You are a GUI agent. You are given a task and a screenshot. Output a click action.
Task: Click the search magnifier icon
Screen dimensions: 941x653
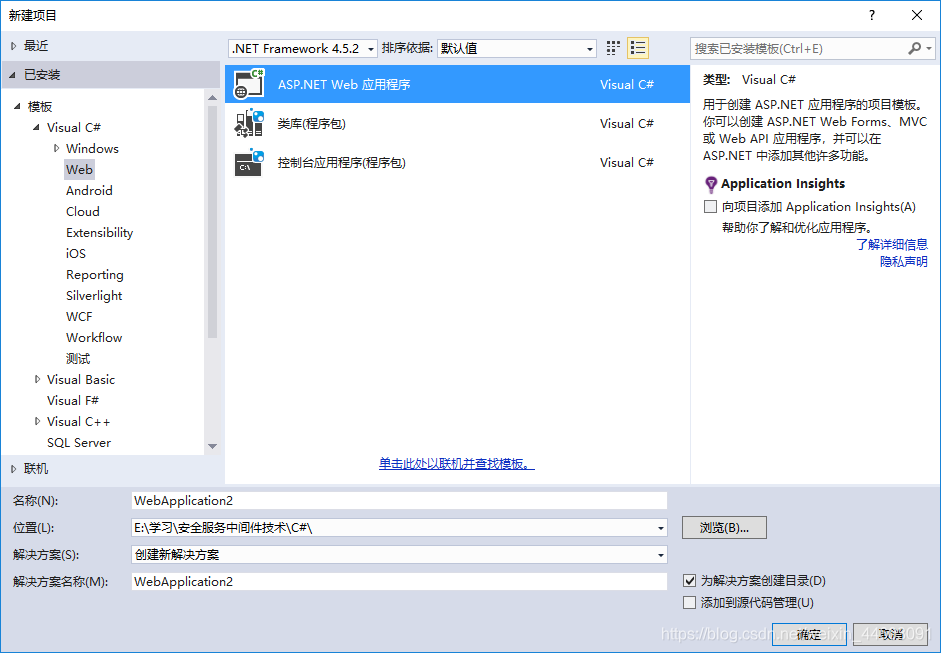click(915, 48)
